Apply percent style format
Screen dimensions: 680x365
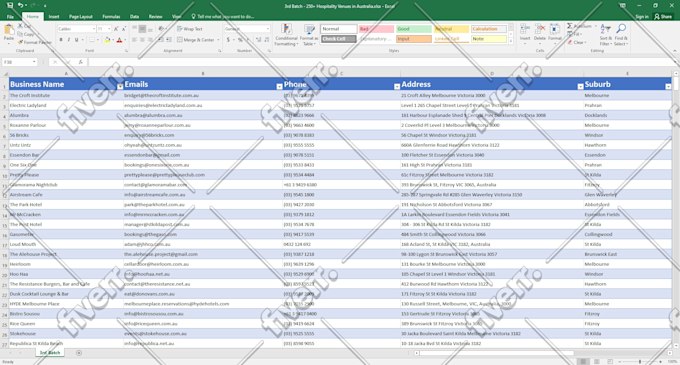(240, 40)
